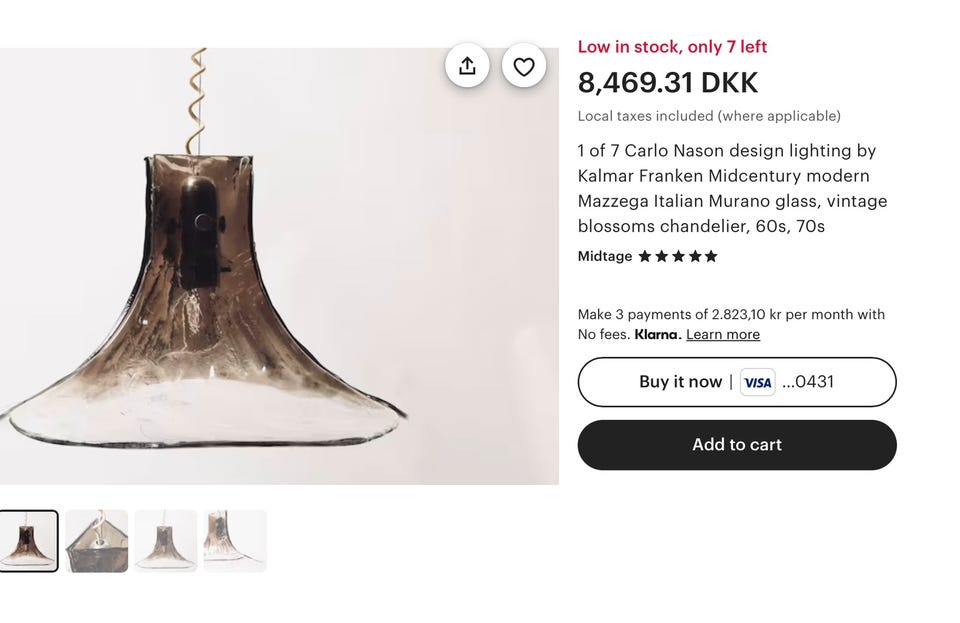The image size is (960, 623).
Task: Click the Klarna logo text
Action: point(657,334)
